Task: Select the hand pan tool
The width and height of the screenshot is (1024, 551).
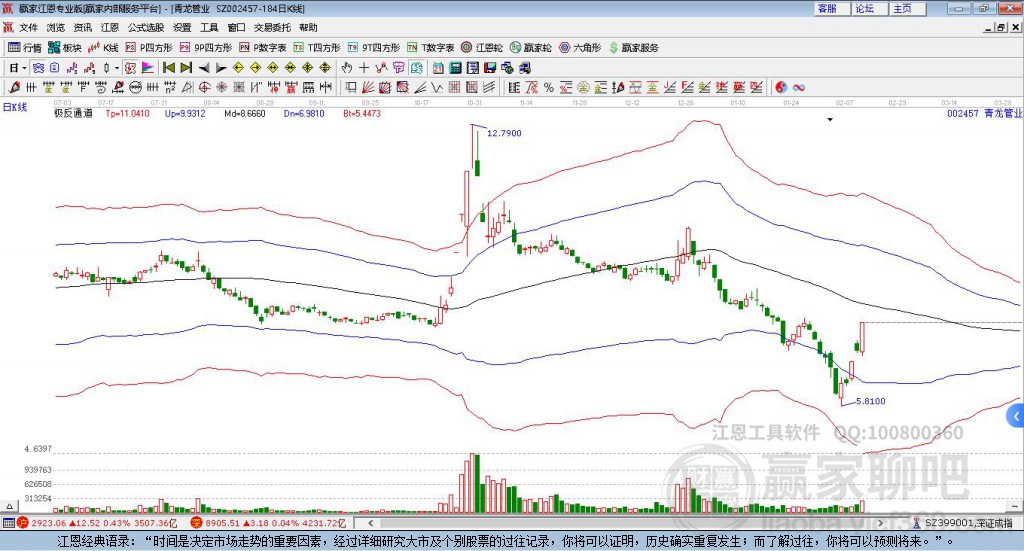Action: [x=347, y=68]
